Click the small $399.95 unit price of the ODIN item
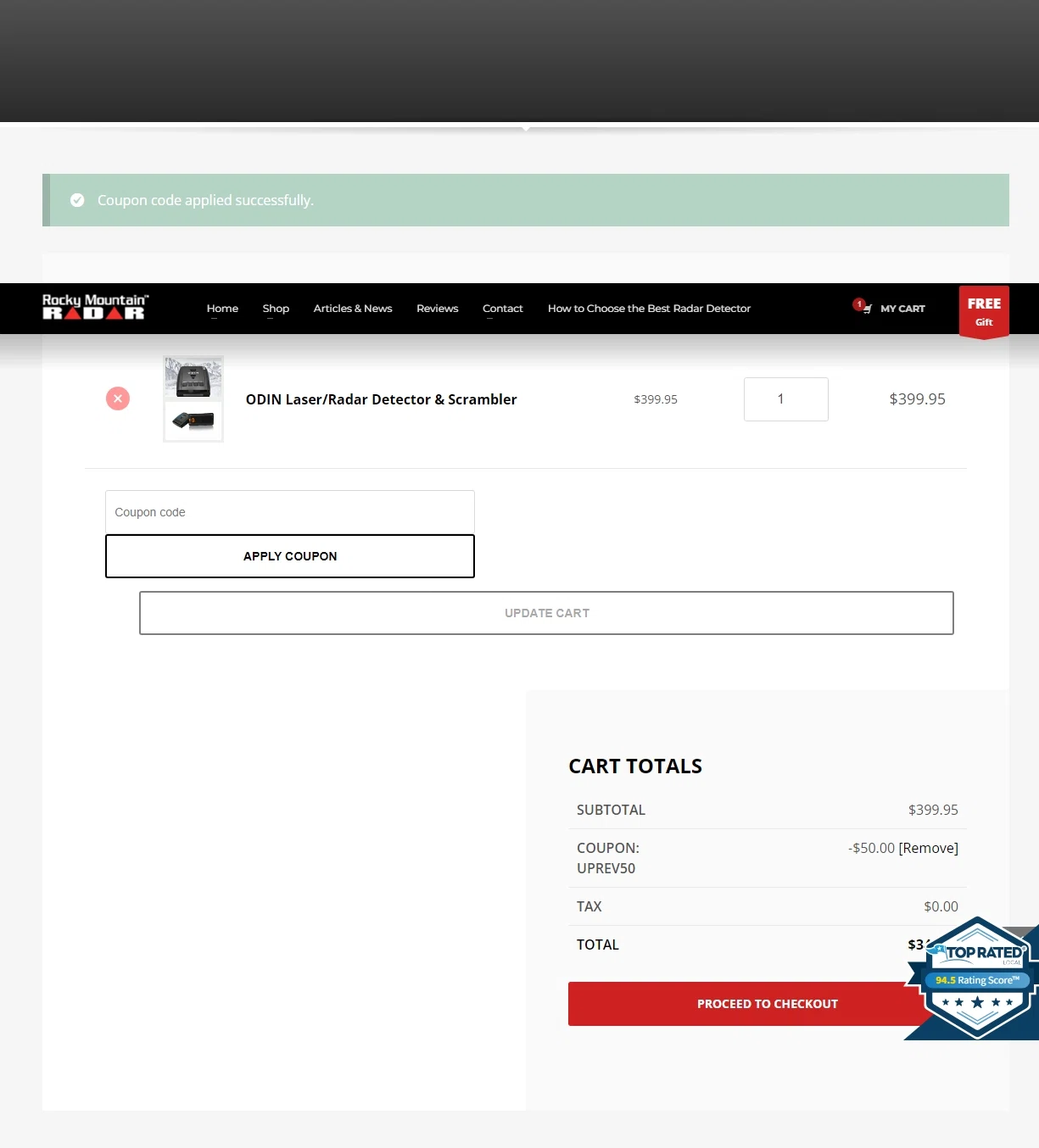This screenshot has width=1039, height=1148. 656,399
